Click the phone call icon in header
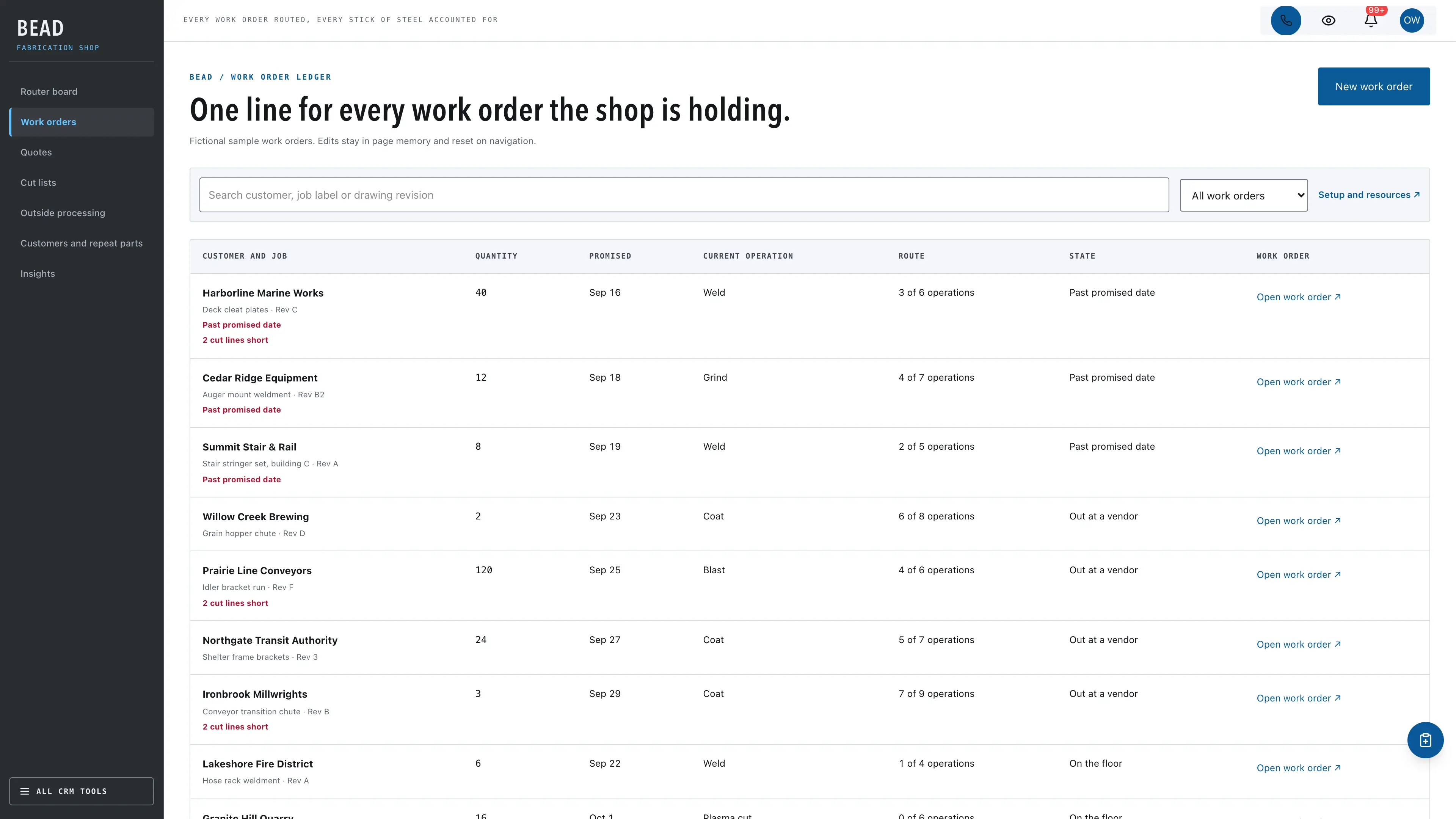1456x819 pixels. 1286,20
